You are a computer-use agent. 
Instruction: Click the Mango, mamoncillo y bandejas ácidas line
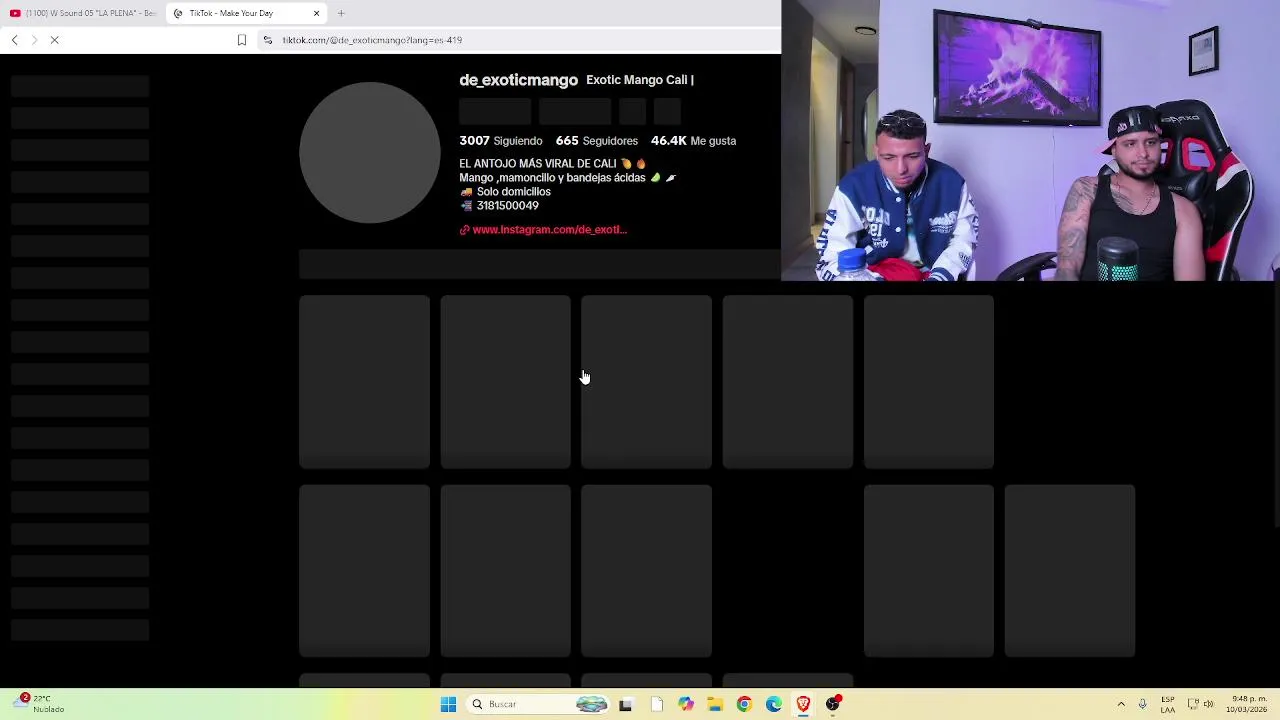pos(552,178)
